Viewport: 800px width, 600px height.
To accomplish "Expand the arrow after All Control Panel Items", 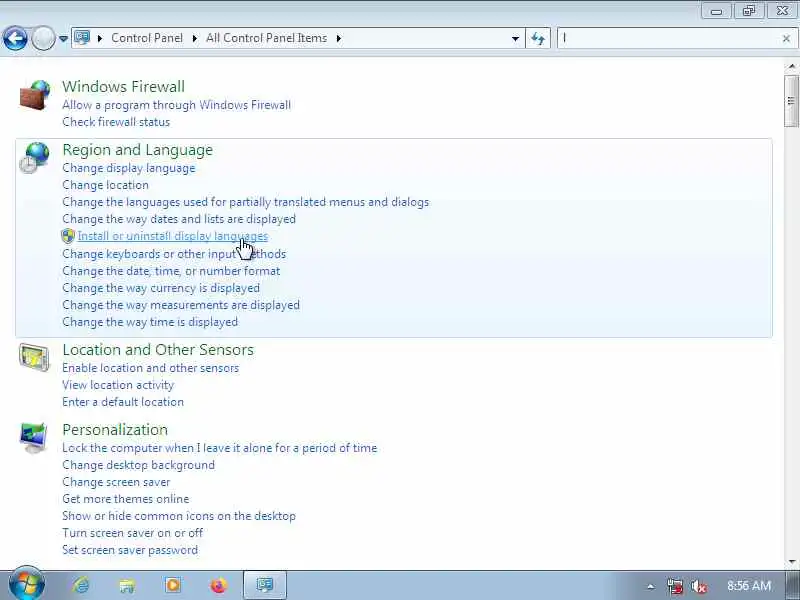I will [x=339, y=38].
